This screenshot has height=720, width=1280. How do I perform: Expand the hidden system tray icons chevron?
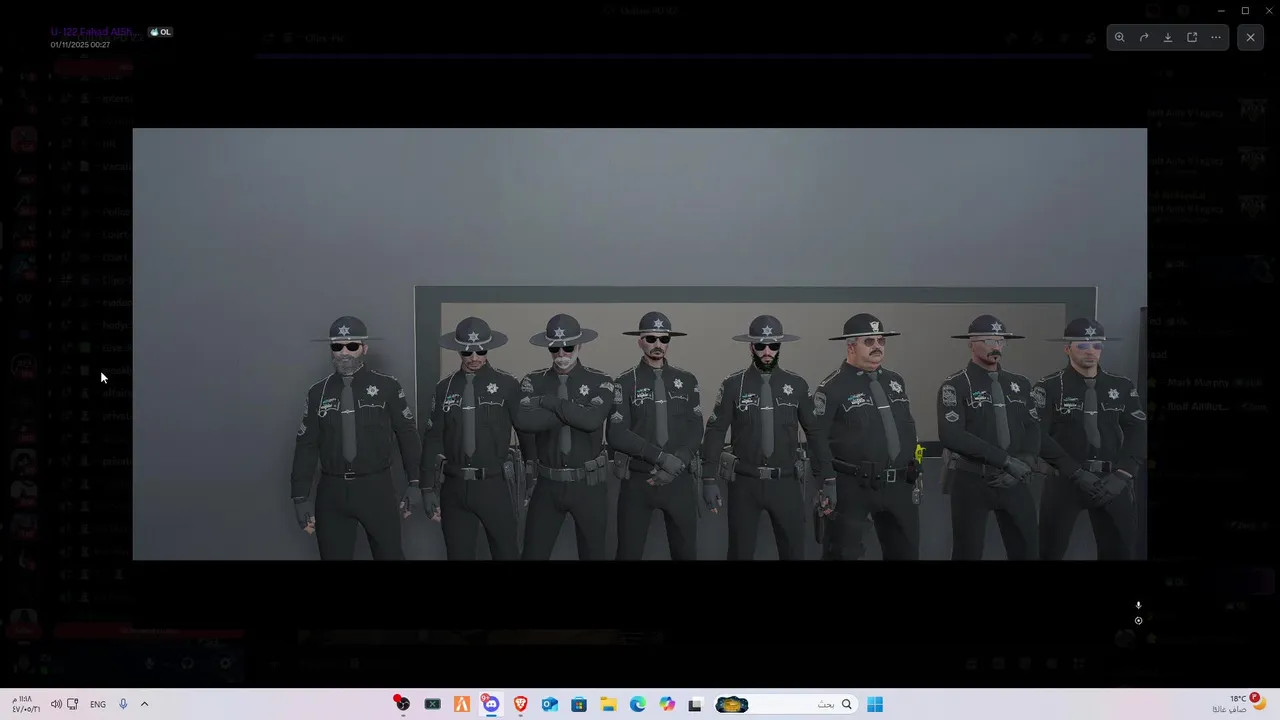[x=144, y=704]
